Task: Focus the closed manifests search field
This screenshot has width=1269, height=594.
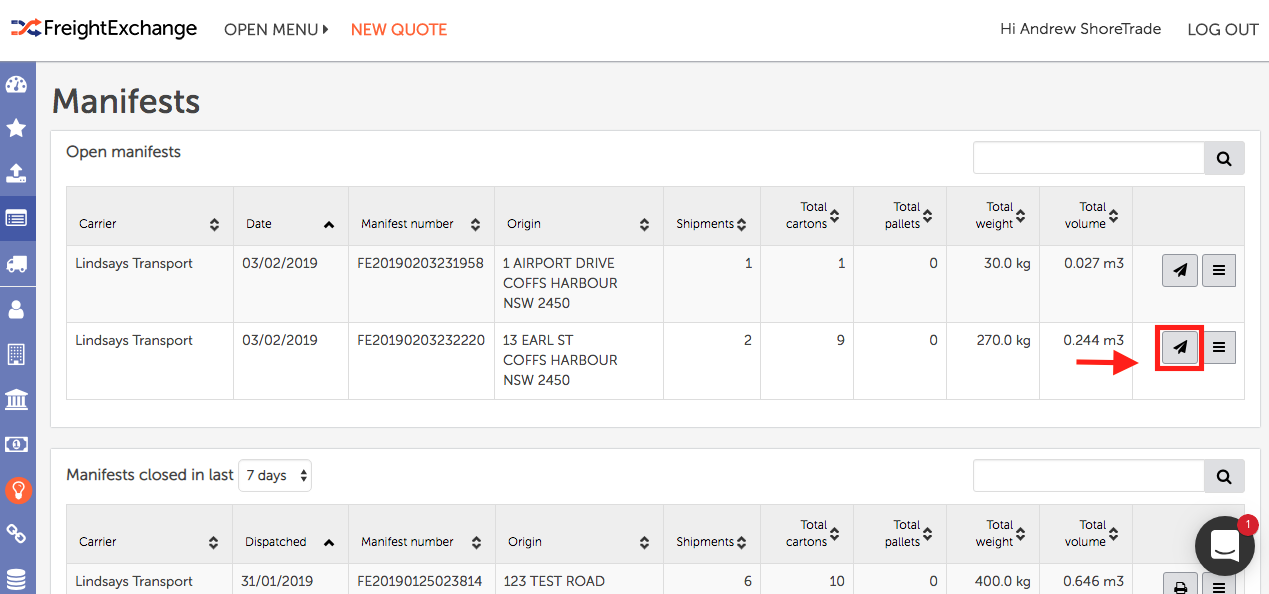Action: coord(1089,476)
